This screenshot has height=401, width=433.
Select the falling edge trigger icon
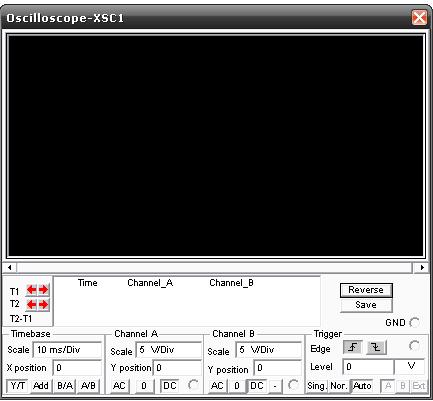point(376,347)
